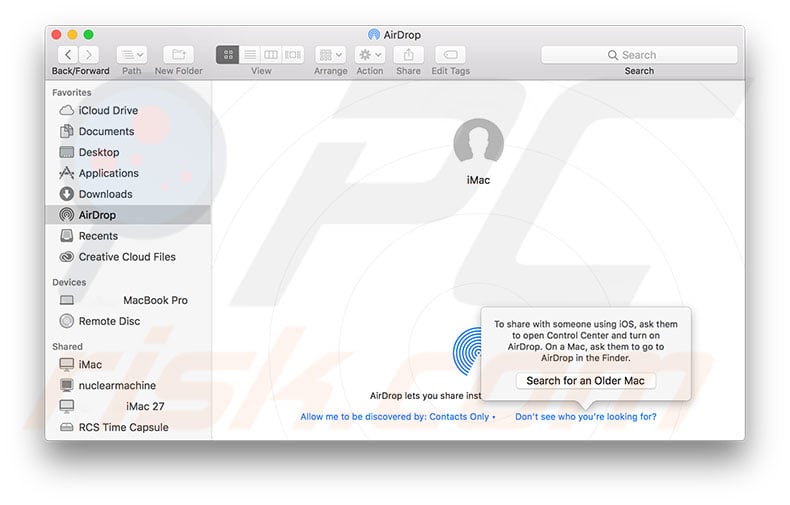Open Allow me to be discovered dropdown
This screenshot has height=505, width=790.
click(398, 417)
